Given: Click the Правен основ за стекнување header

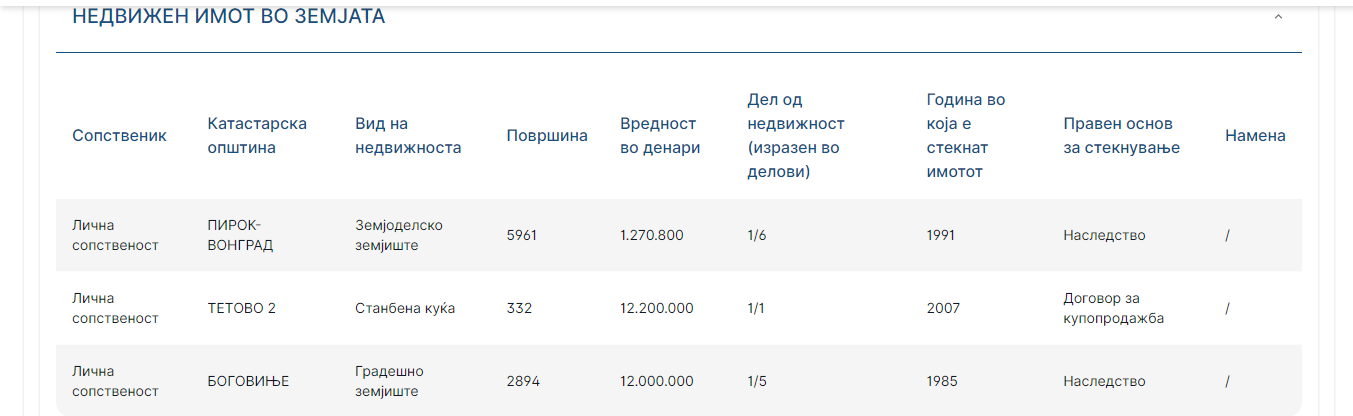Looking at the screenshot, I should tap(1121, 136).
